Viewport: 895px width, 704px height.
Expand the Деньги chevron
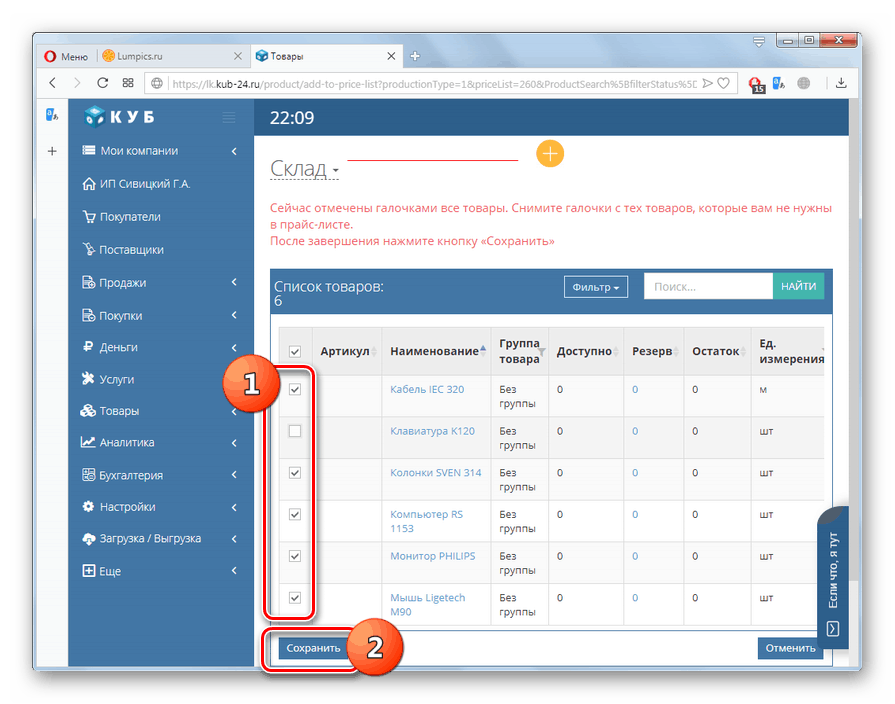click(x=234, y=347)
